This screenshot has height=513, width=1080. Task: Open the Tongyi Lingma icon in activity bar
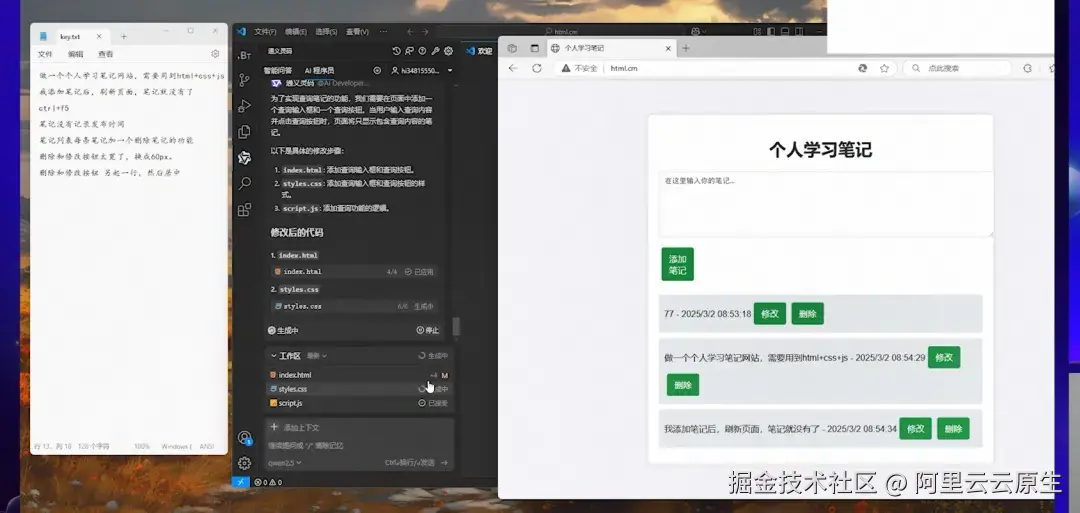click(x=244, y=158)
